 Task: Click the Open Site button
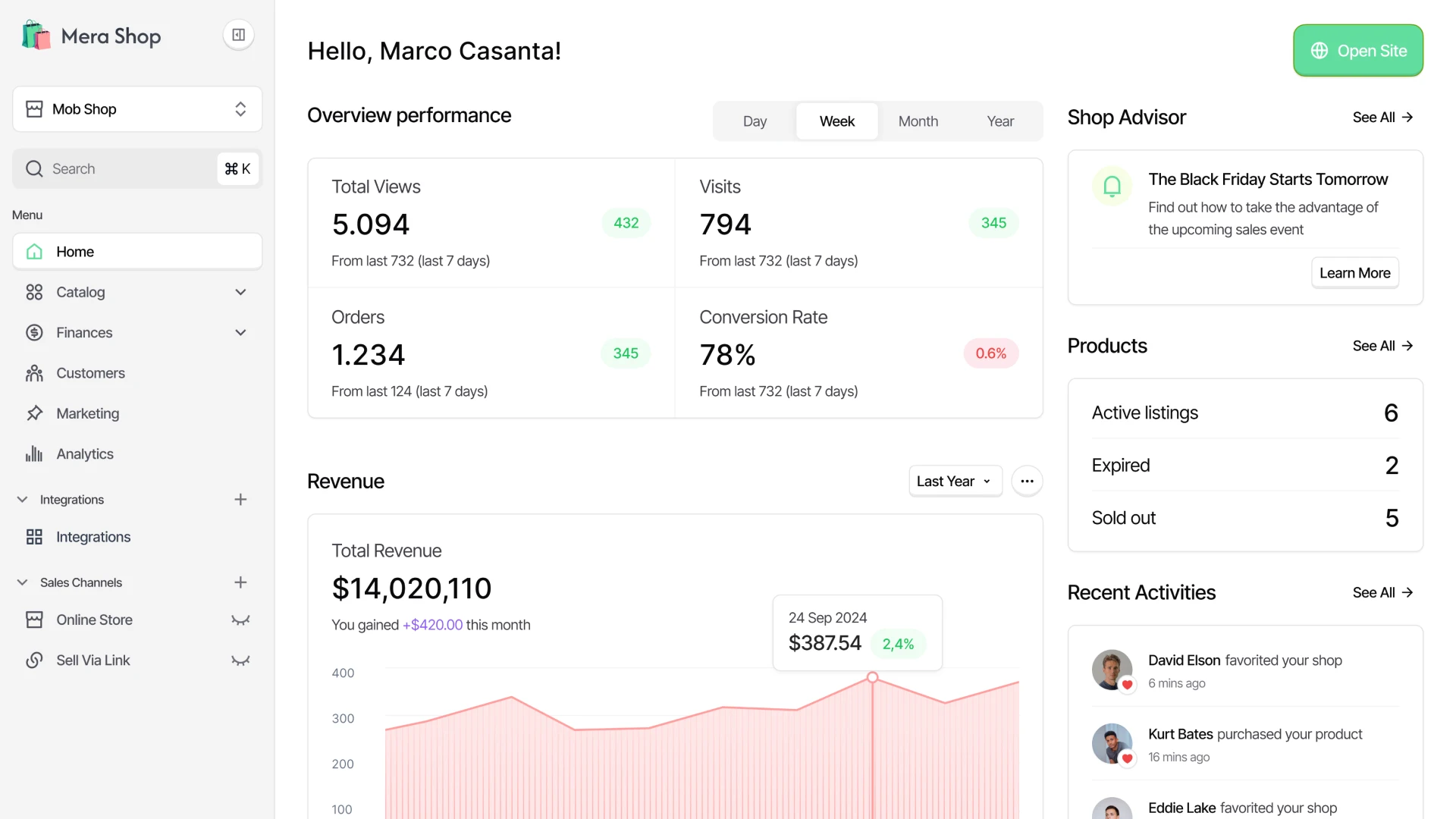(1357, 50)
